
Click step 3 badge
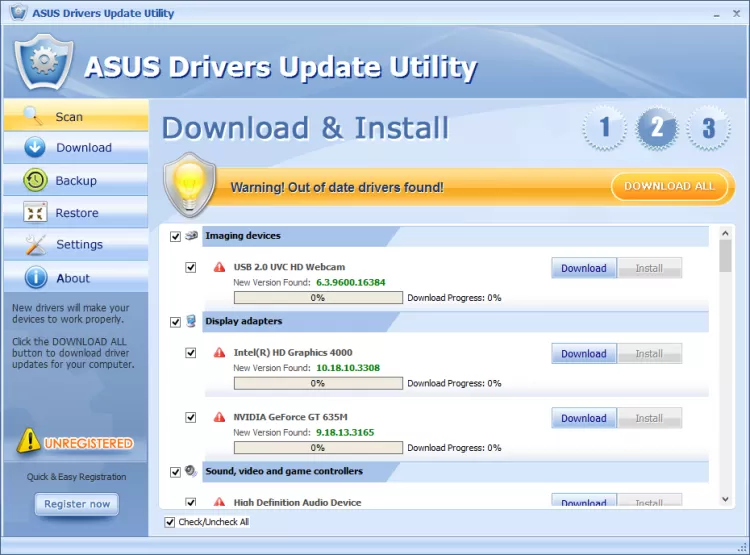[708, 128]
